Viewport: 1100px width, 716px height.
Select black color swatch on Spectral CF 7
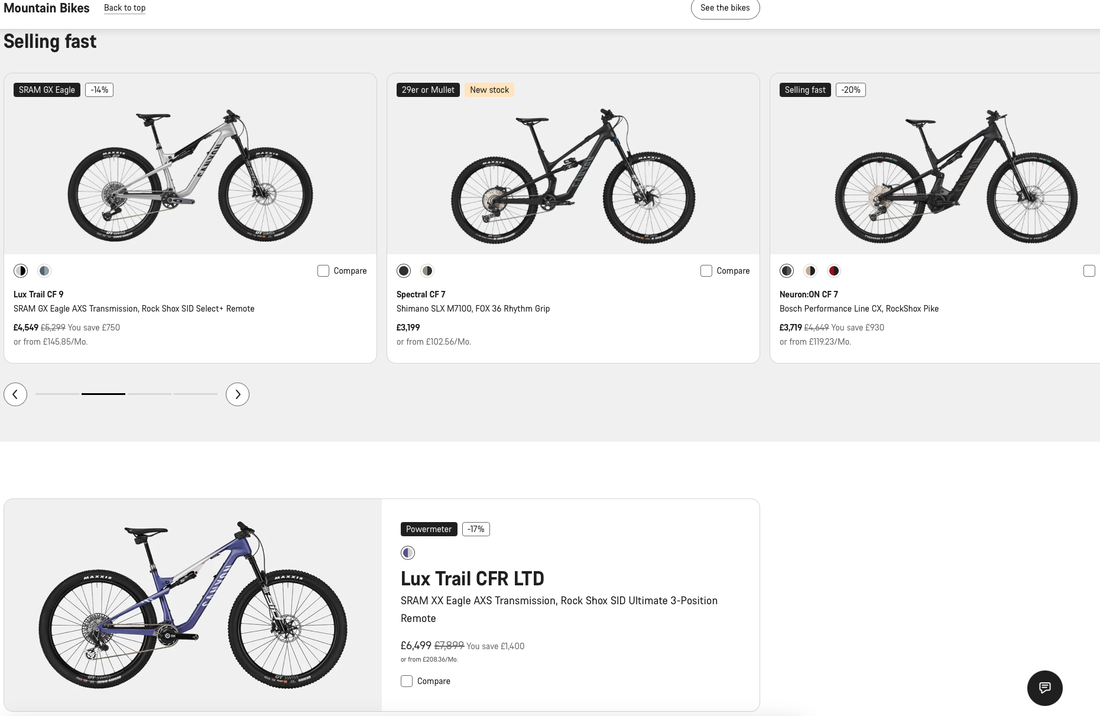click(404, 271)
